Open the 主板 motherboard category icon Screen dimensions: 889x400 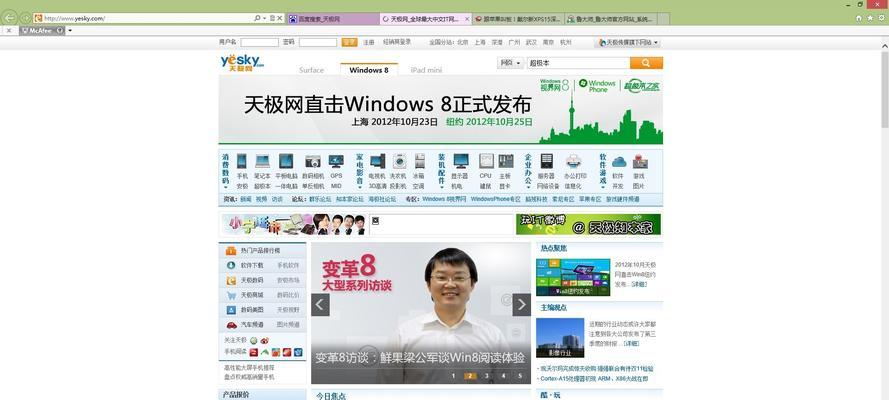(x=506, y=161)
